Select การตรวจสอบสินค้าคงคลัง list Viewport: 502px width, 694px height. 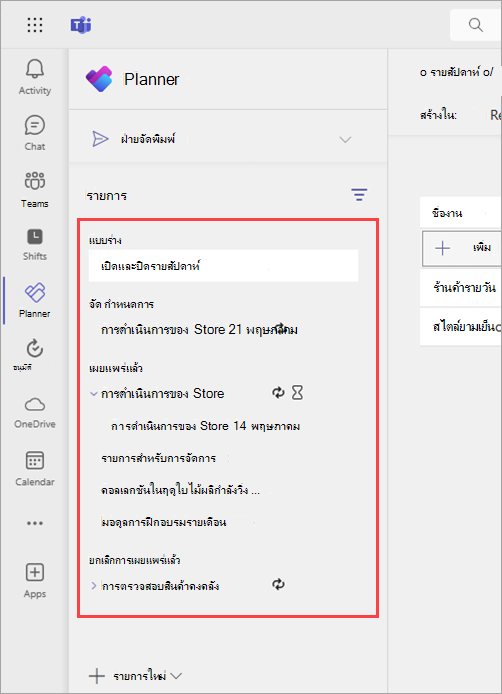(160, 586)
